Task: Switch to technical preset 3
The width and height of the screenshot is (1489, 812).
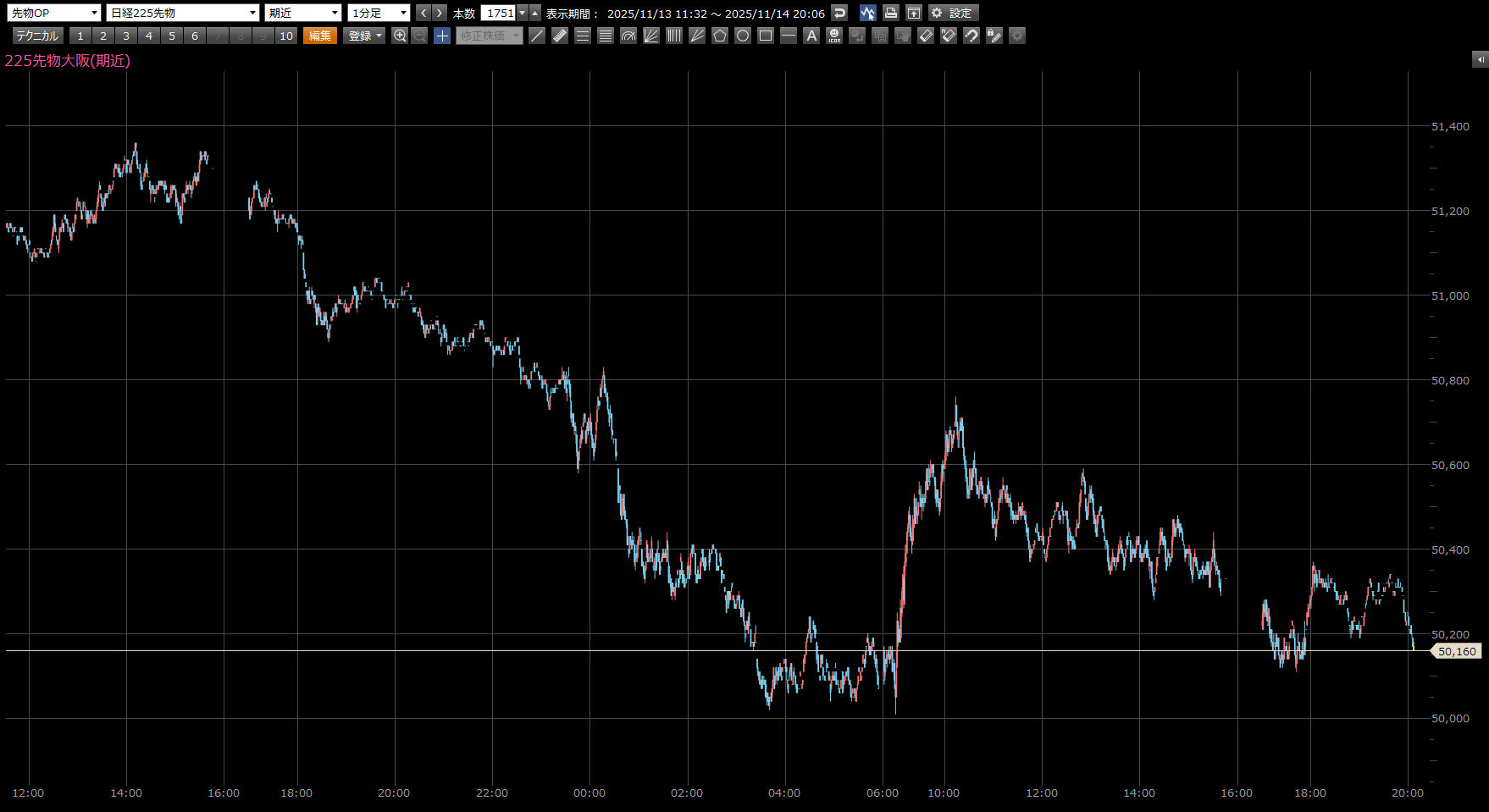Action: pos(126,36)
